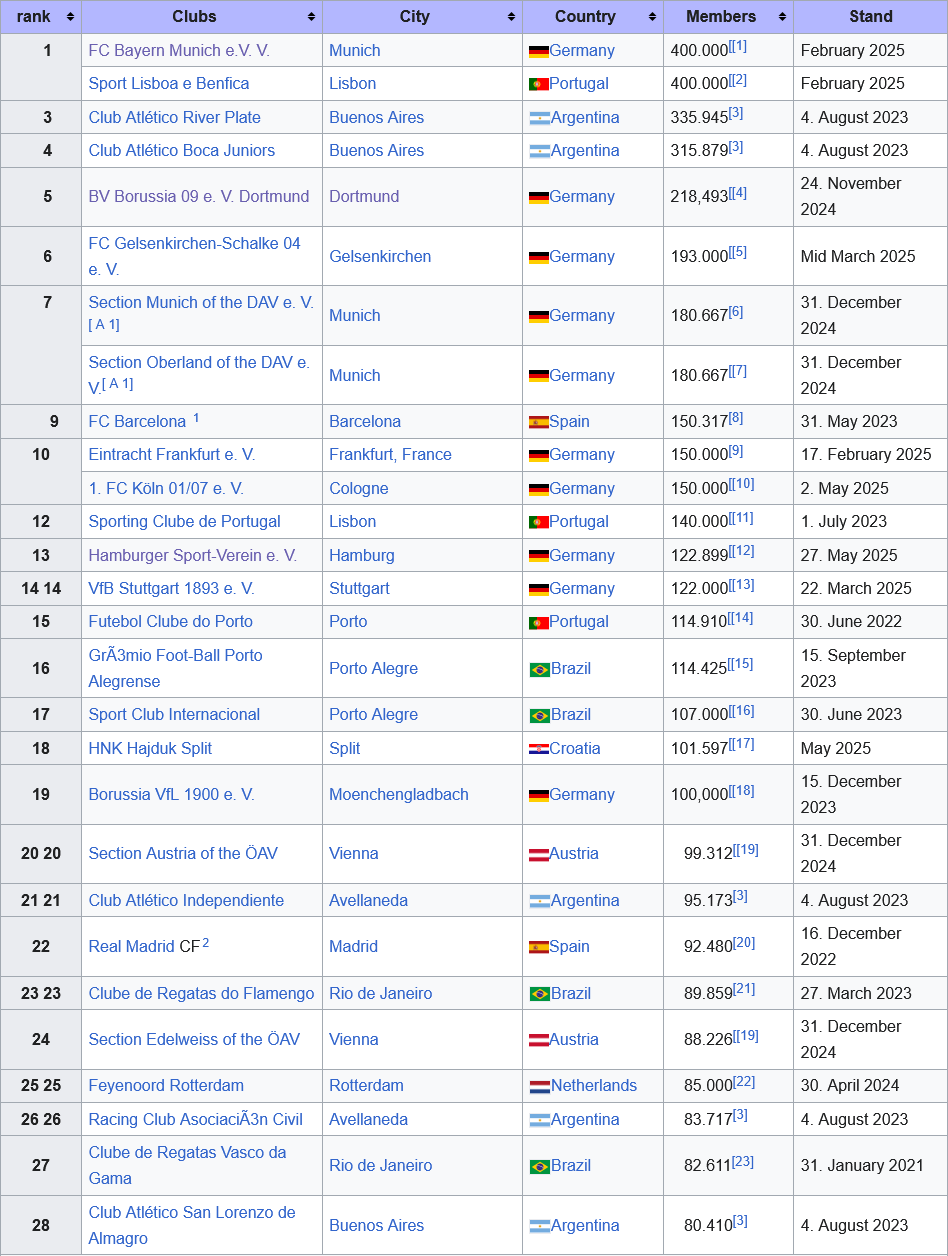Open Cologne city link
Viewport: 948px width, 1256px height.
(x=358, y=488)
